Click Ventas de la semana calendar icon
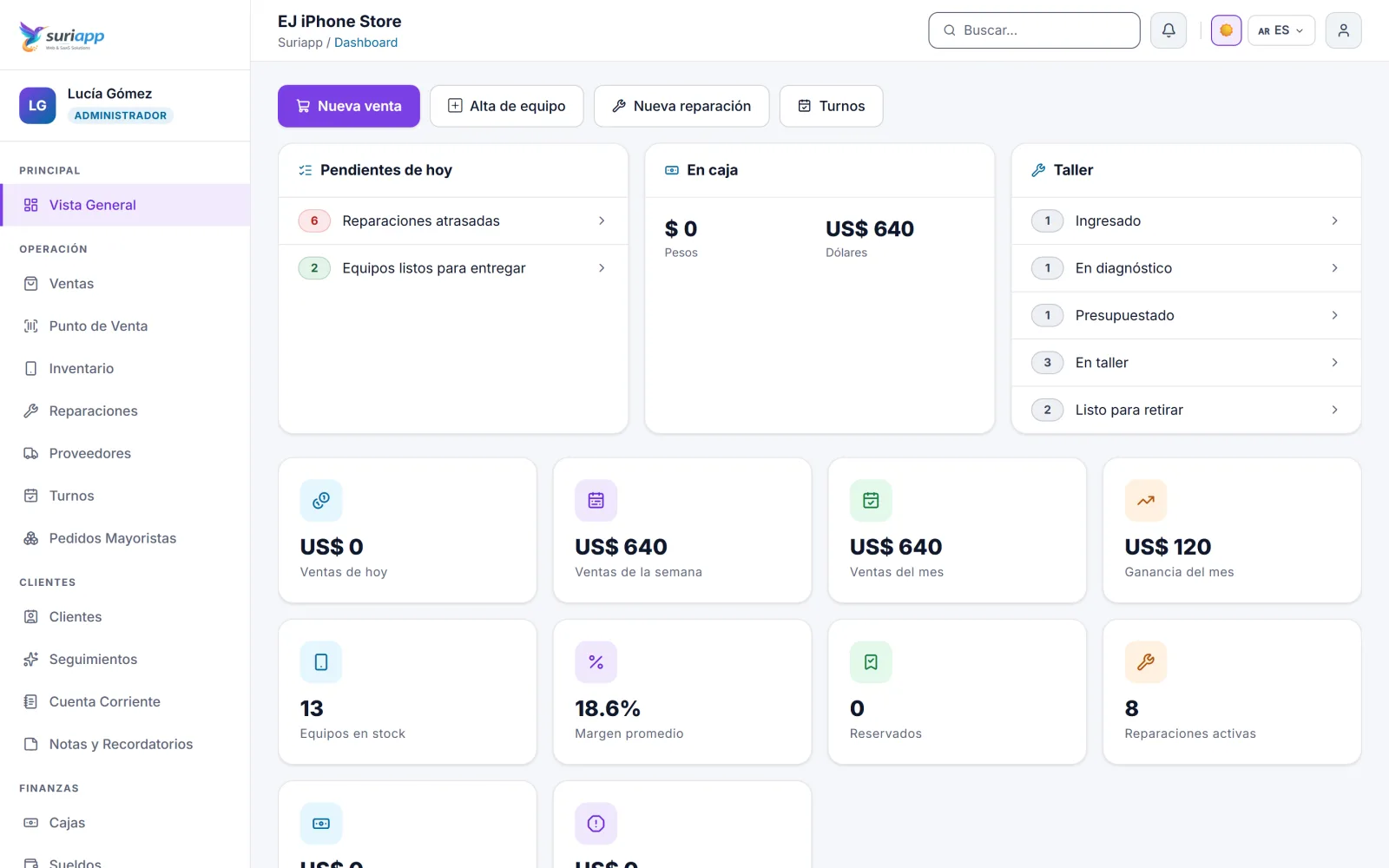The height and width of the screenshot is (868, 1389). coord(596,501)
